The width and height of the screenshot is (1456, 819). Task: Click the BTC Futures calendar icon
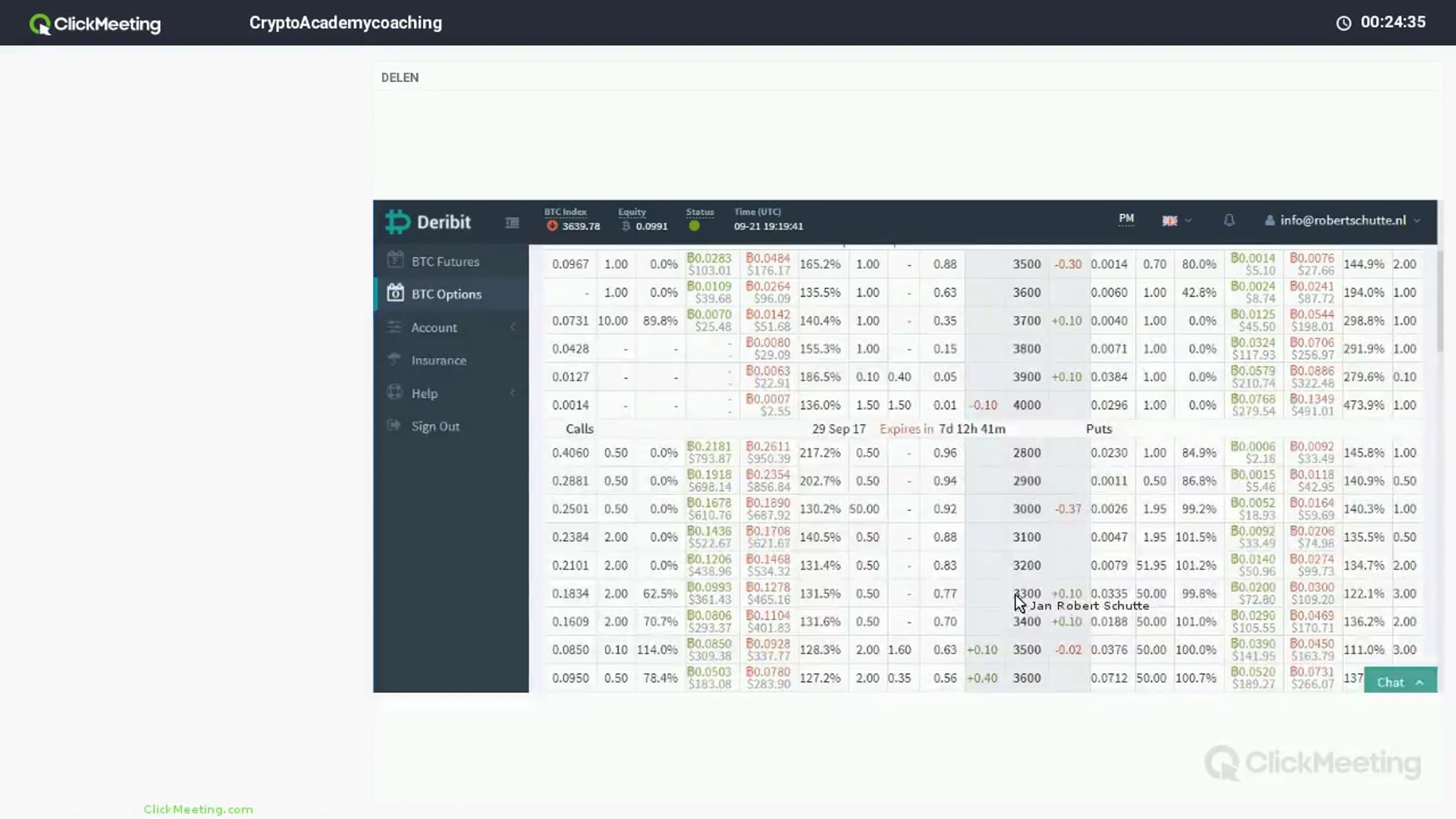tap(395, 260)
